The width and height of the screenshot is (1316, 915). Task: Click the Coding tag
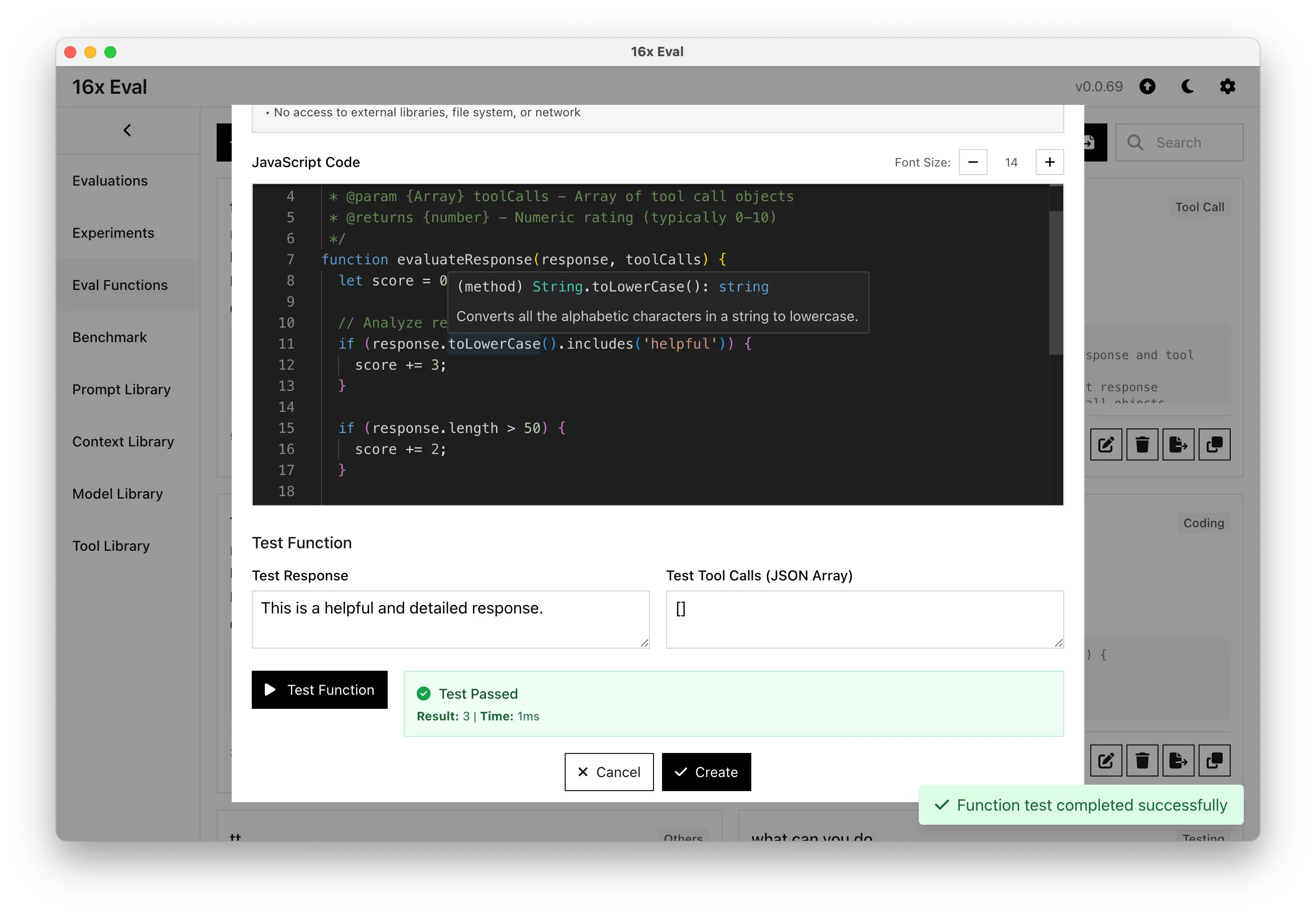(1203, 523)
